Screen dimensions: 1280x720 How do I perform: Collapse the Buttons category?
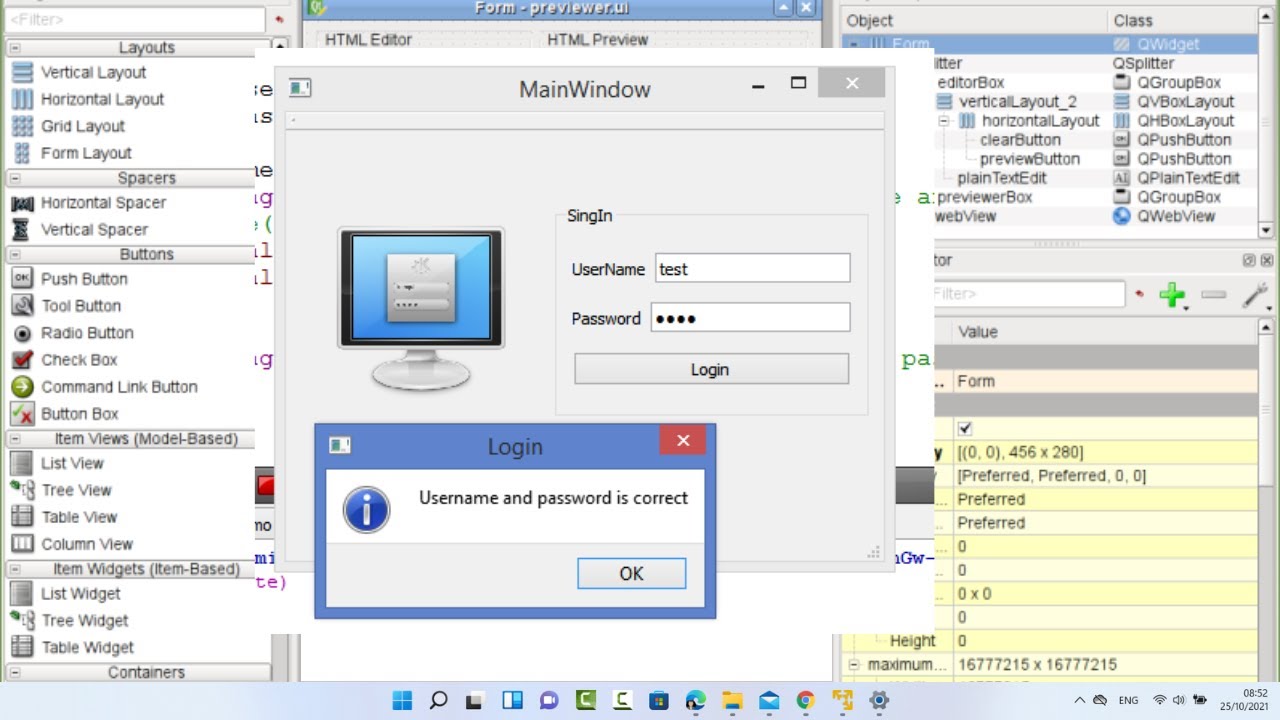point(14,254)
